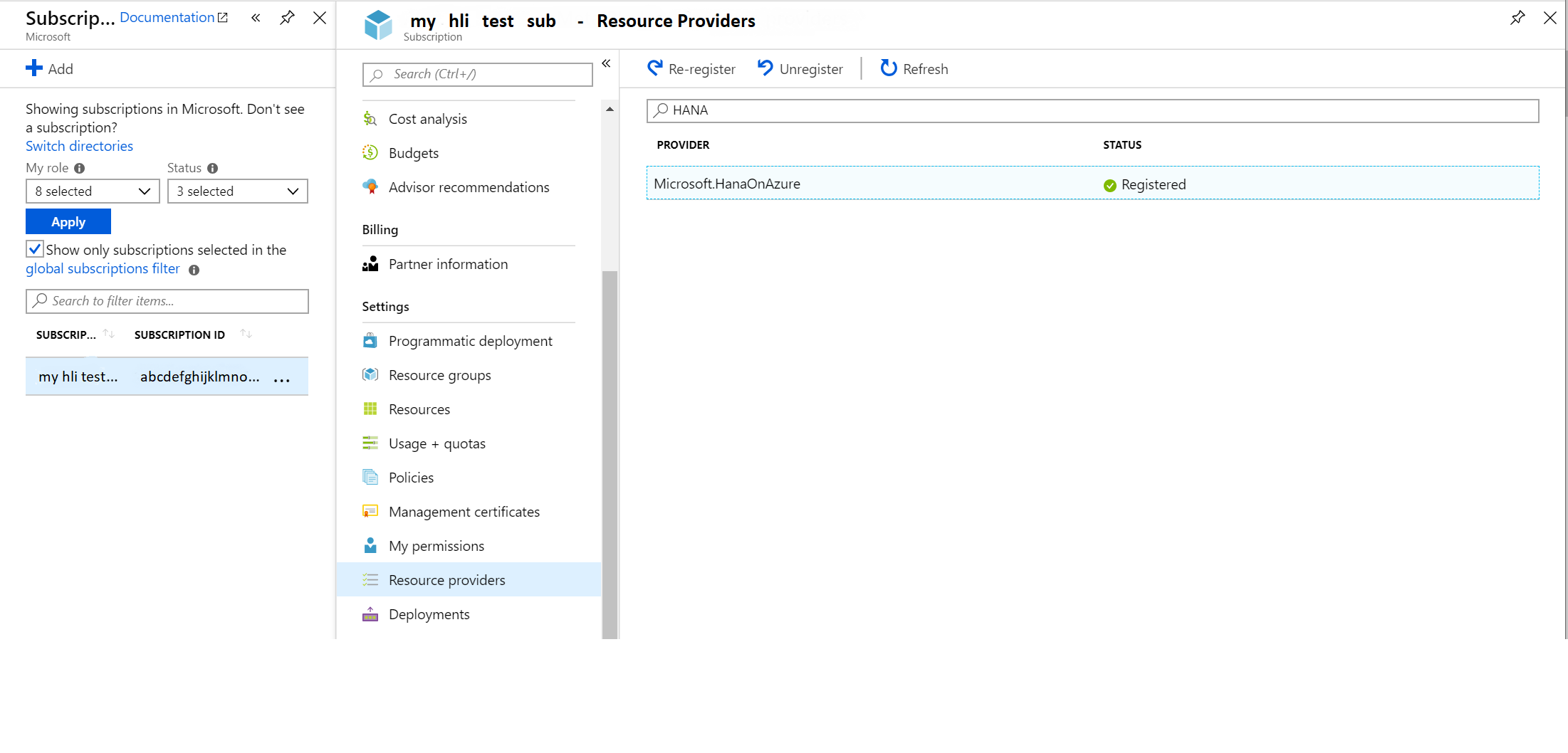This screenshot has height=753, width=1568.
Task: Click the STATUS column header
Action: pos(1122,144)
